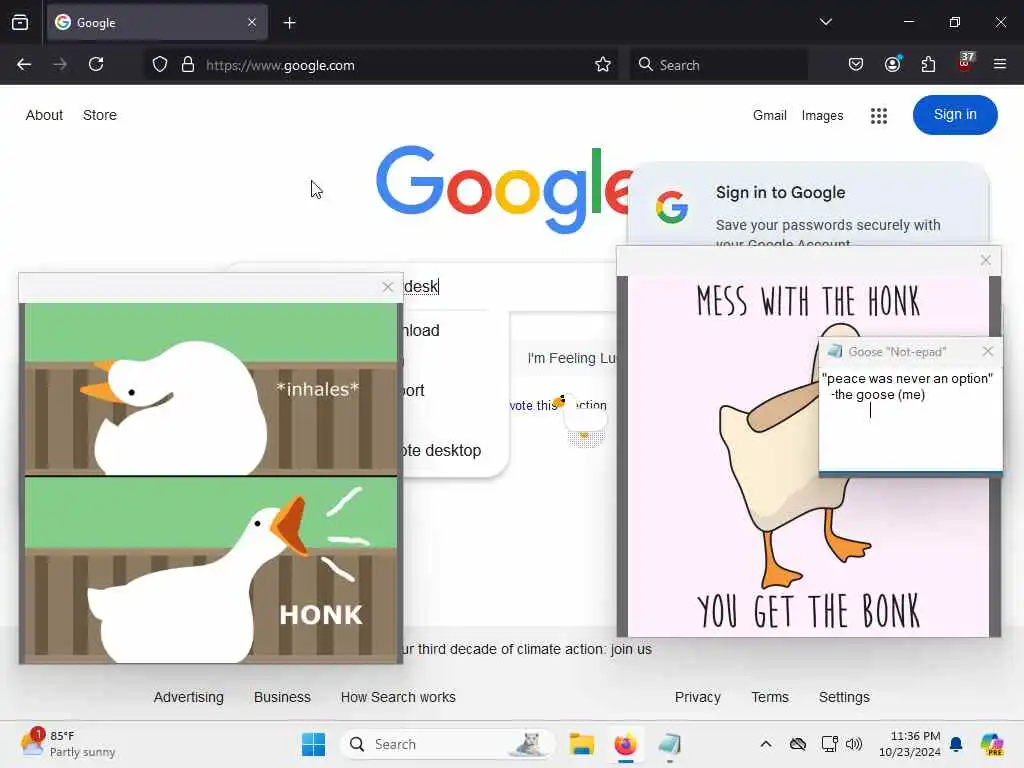Open the weather widget in taskbar
The width and height of the screenshot is (1024, 768).
tap(68, 744)
